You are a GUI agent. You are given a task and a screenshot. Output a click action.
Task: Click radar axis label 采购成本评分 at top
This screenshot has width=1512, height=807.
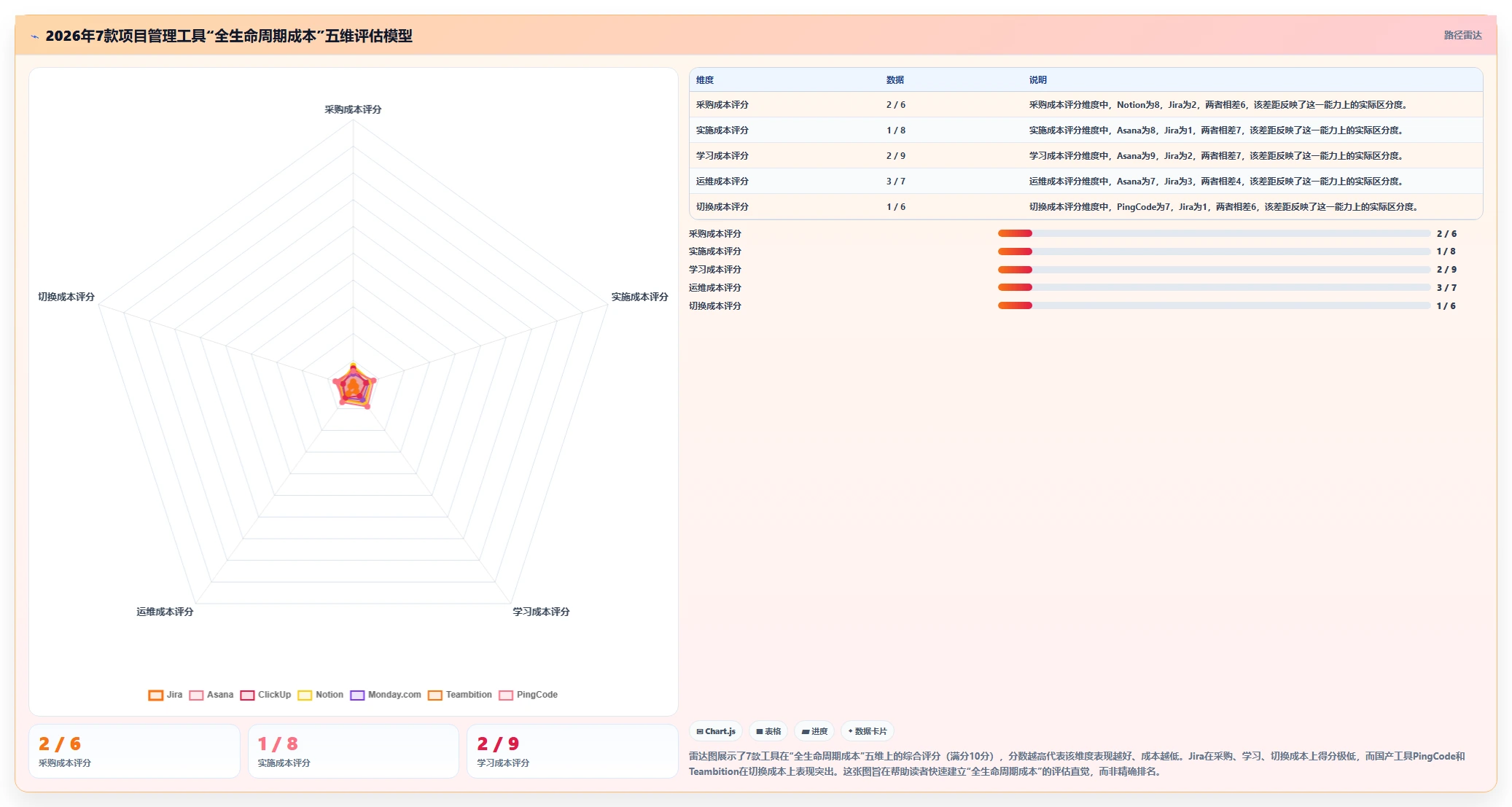[353, 109]
